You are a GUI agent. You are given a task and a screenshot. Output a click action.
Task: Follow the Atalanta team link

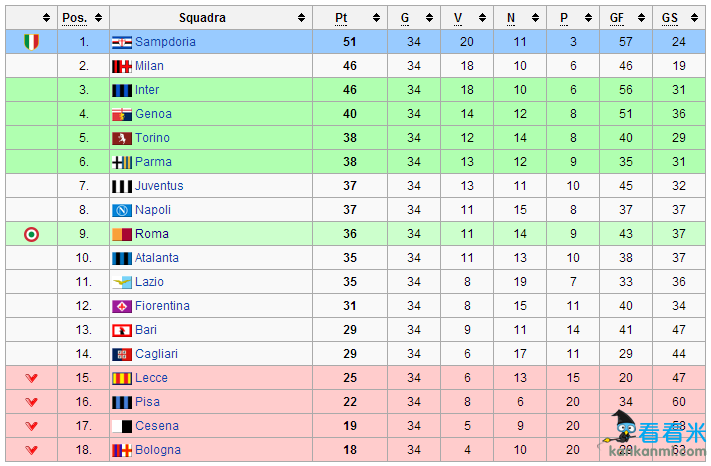[x=157, y=258]
